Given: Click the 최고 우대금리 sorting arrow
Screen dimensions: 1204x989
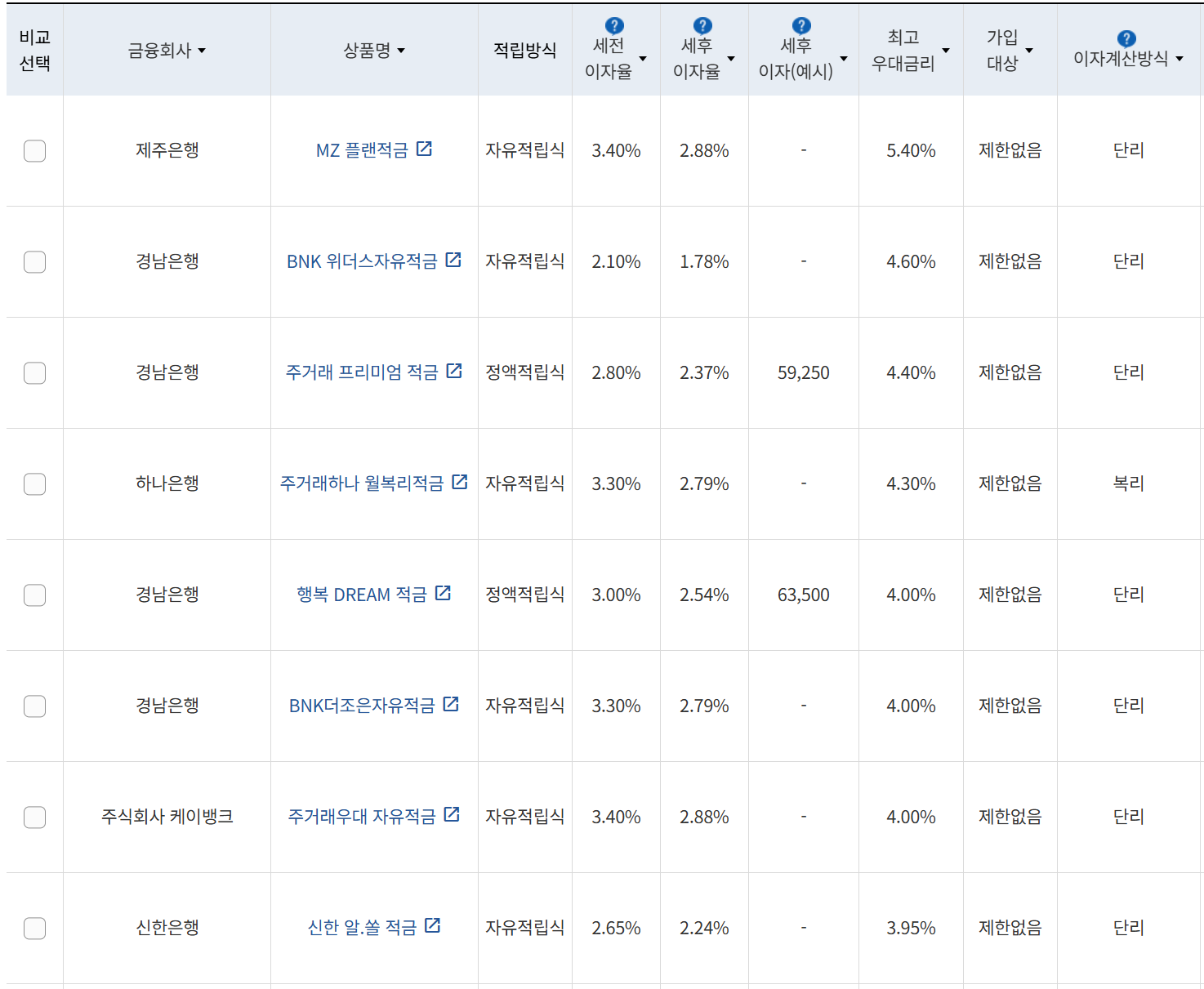Looking at the screenshot, I should coord(946,50).
